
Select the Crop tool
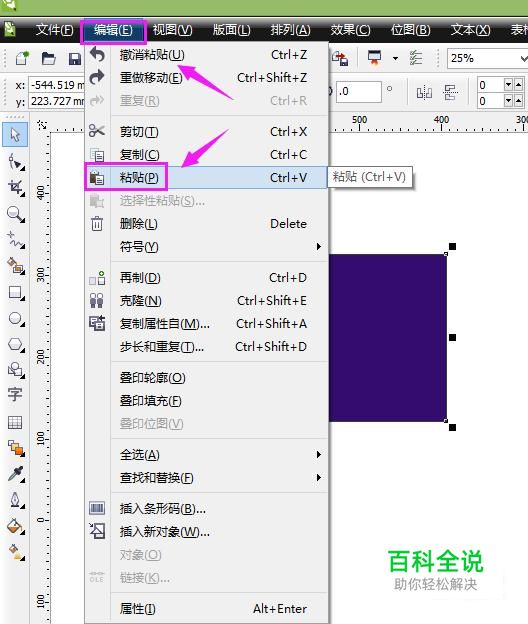pyautogui.click(x=16, y=187)
